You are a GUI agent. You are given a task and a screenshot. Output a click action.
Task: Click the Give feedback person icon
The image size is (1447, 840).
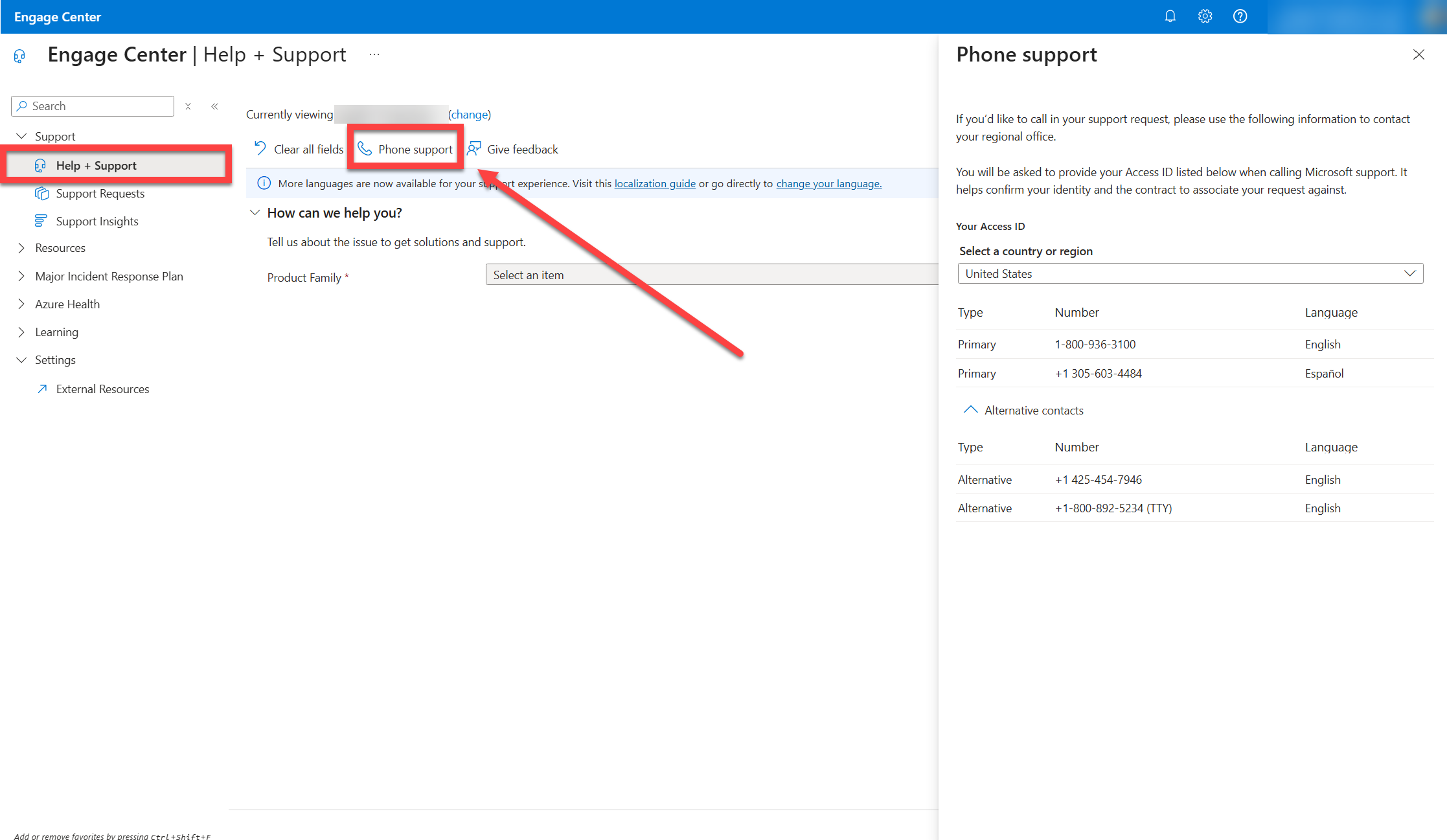tap(474, 149)
